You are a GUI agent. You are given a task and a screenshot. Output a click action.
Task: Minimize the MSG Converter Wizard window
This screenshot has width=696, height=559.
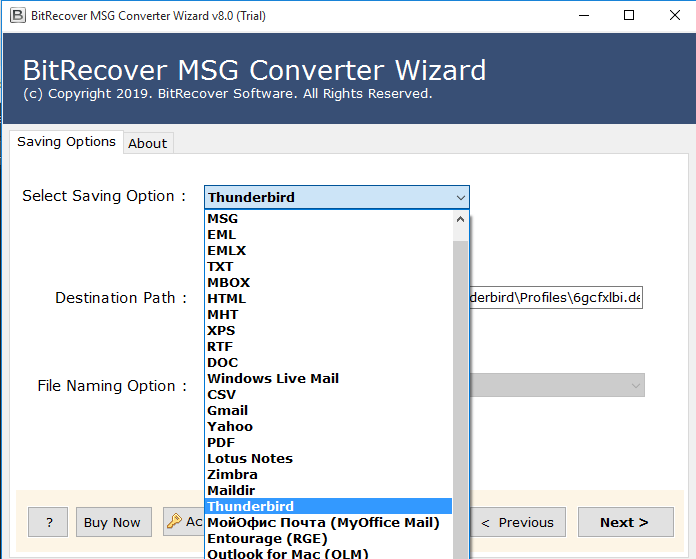point(584,16)
